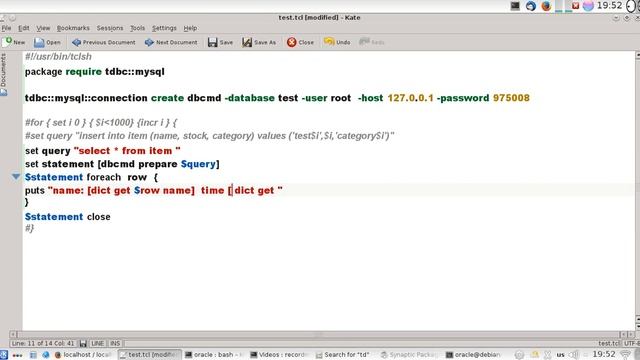Place cursor on 'package require tdbc::mysql' line

coord(95,71)
